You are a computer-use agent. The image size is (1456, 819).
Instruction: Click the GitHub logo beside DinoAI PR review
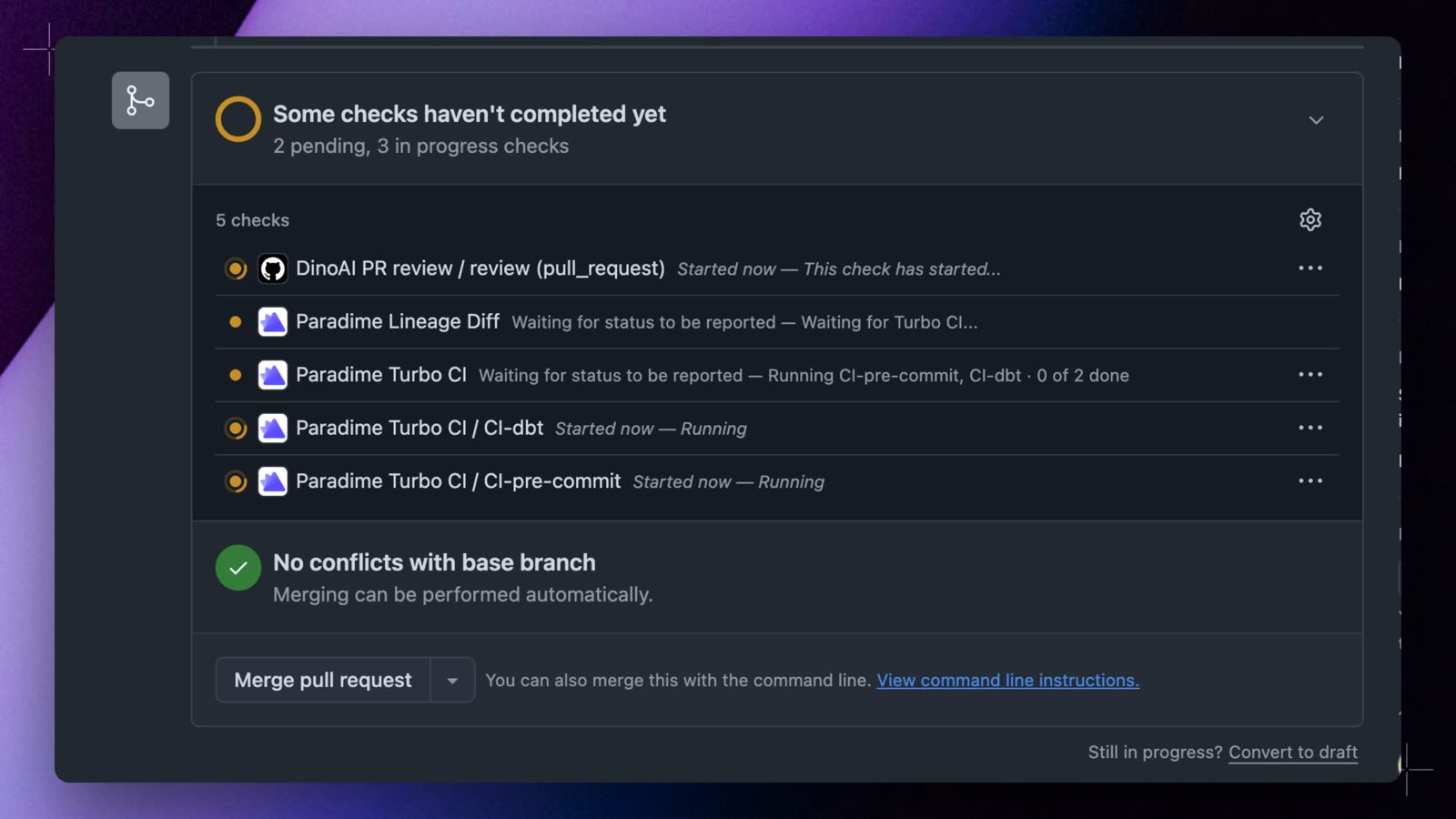[x=273, y=268]
